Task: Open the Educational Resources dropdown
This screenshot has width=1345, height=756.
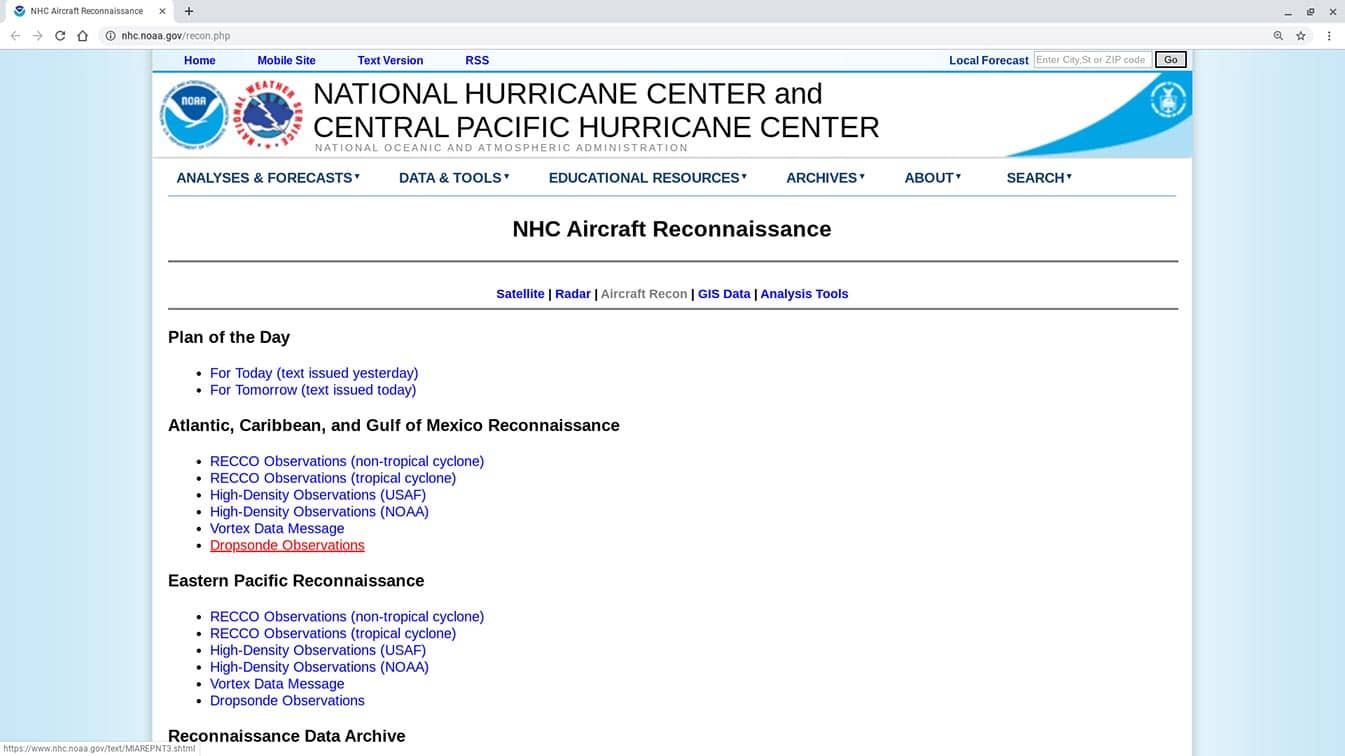Action: [x=647, y=178]
